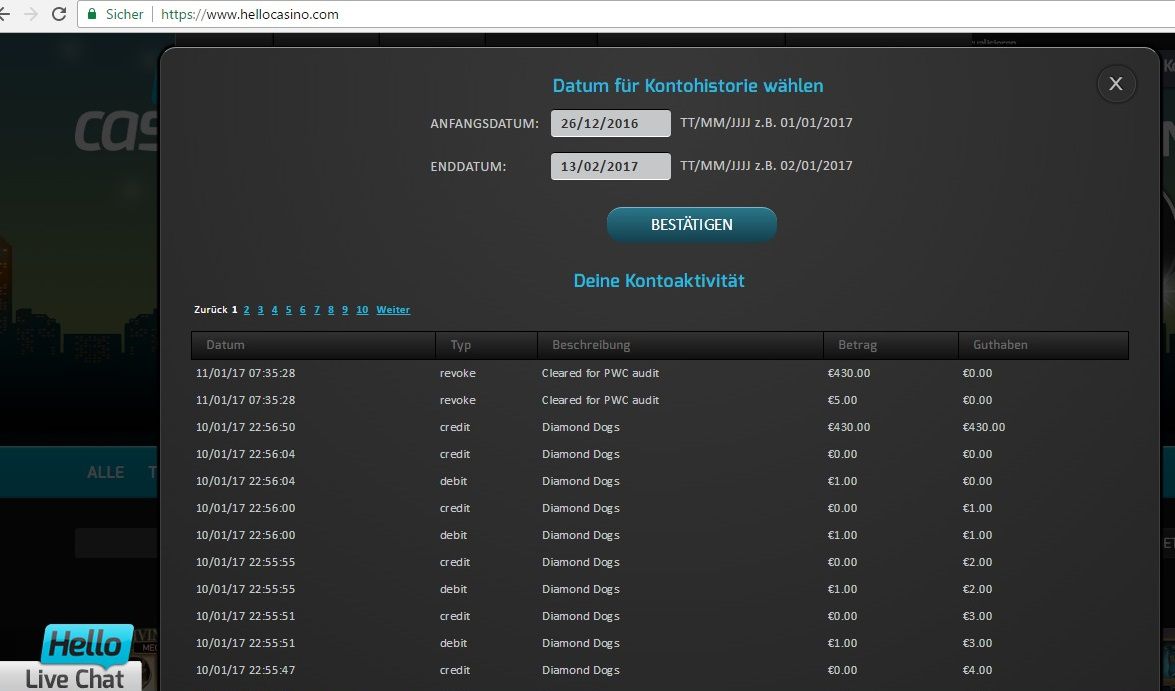Select the Zurück pagination label
The height and width of the screenshot is (691, 1175).
[x=211, y=310]
